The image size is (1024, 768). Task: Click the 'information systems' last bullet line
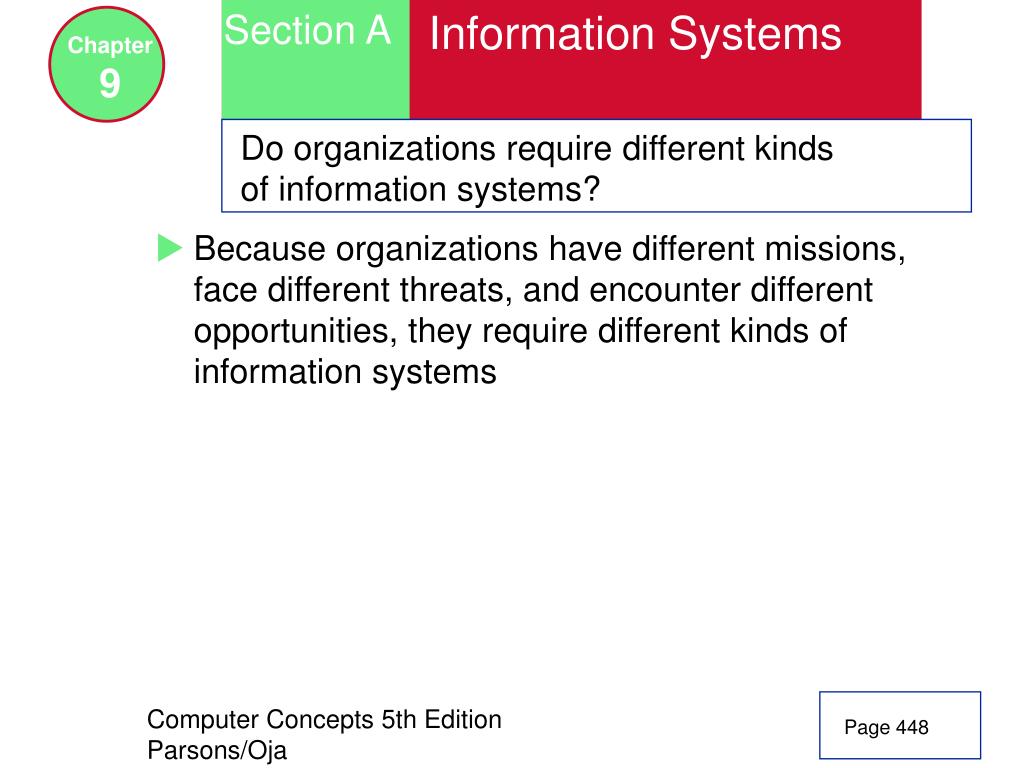coord(345,372)
